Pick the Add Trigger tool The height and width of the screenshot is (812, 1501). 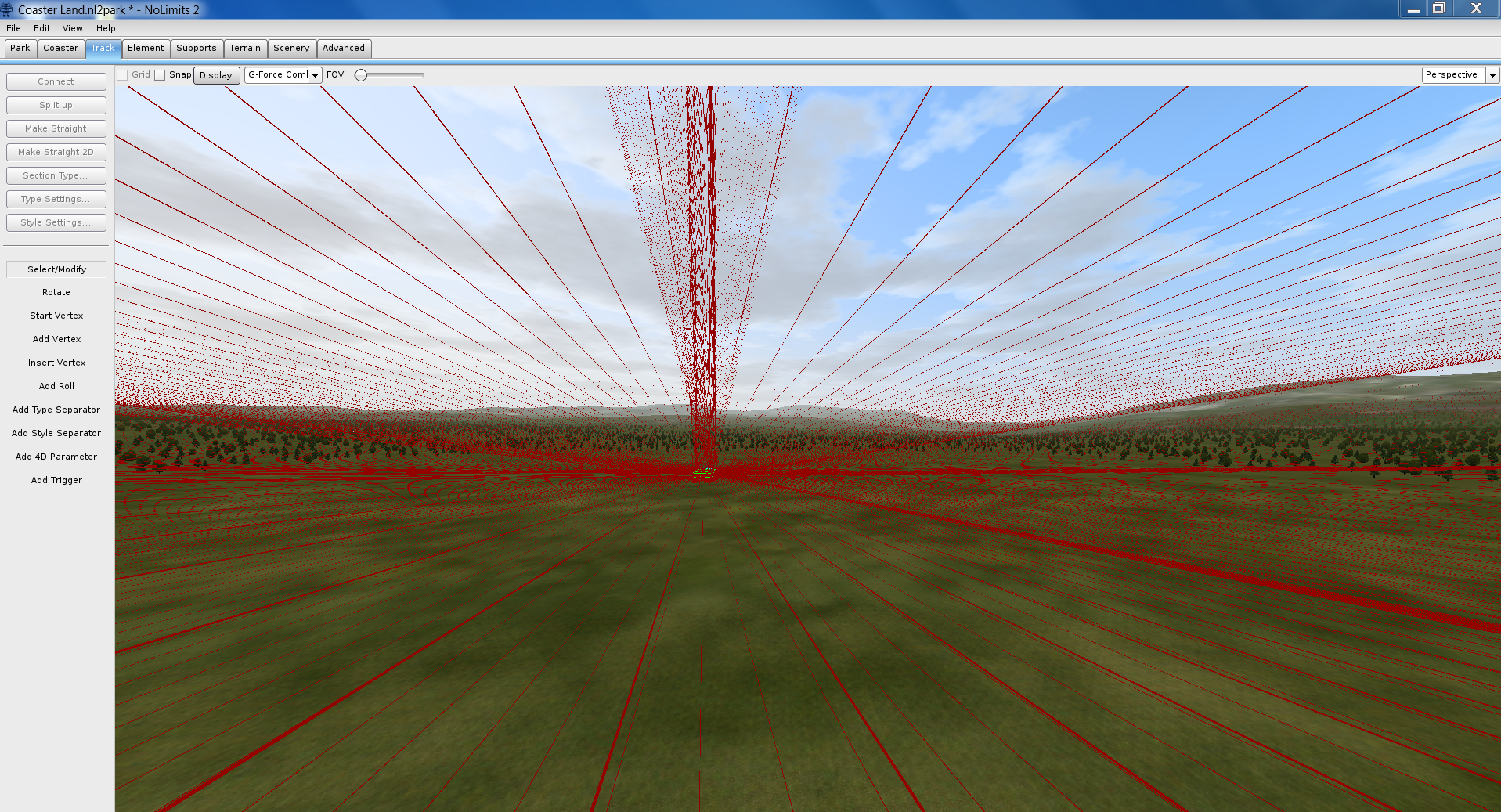click(56, 480)
